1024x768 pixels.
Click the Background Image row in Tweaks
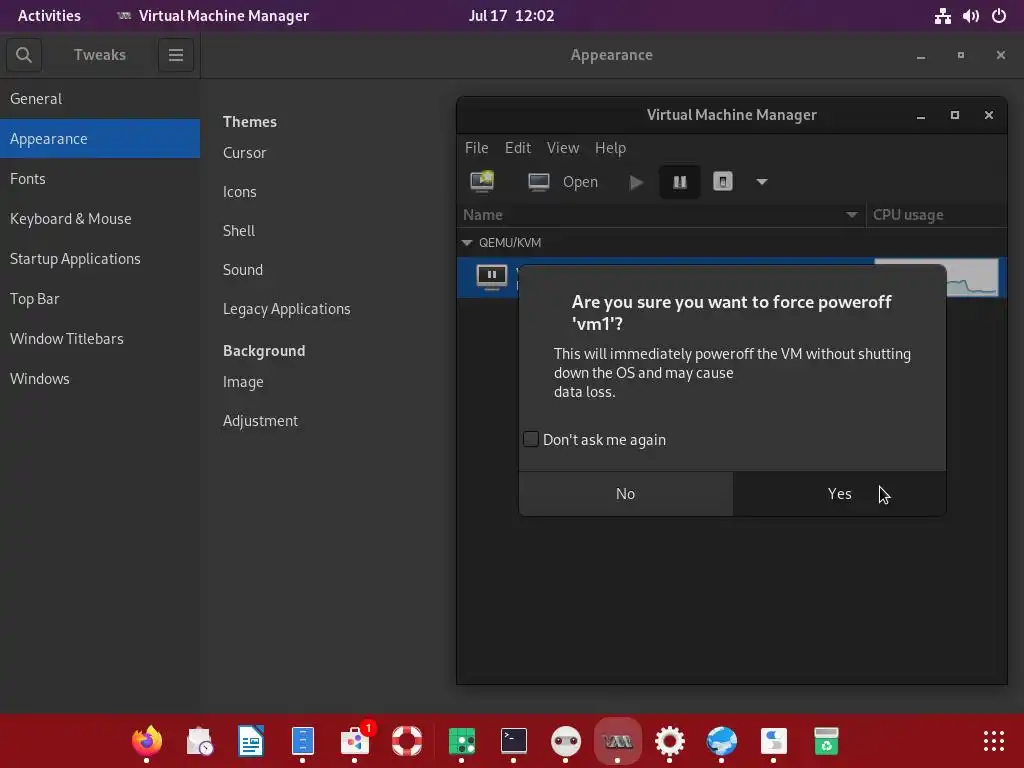click(x=243, y=382)
